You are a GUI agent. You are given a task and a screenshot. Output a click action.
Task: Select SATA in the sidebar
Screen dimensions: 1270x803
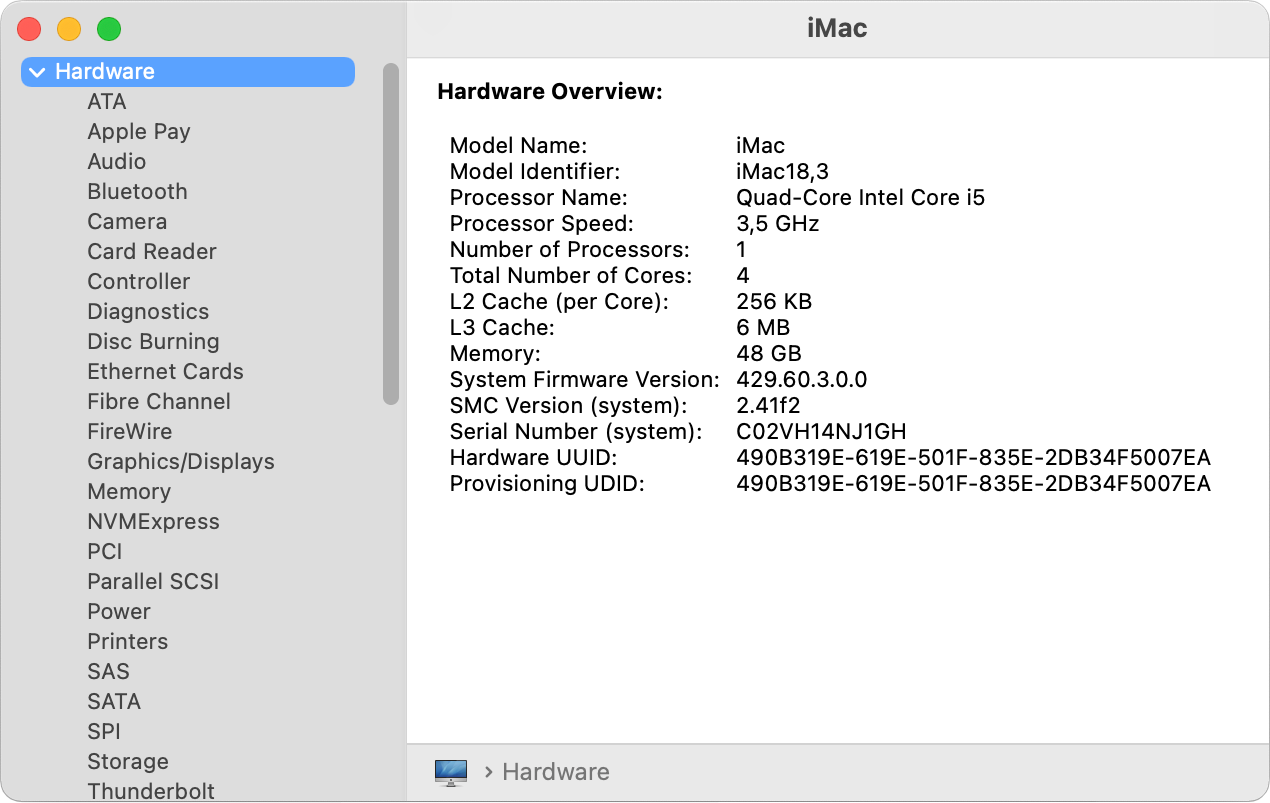point(114,702)
